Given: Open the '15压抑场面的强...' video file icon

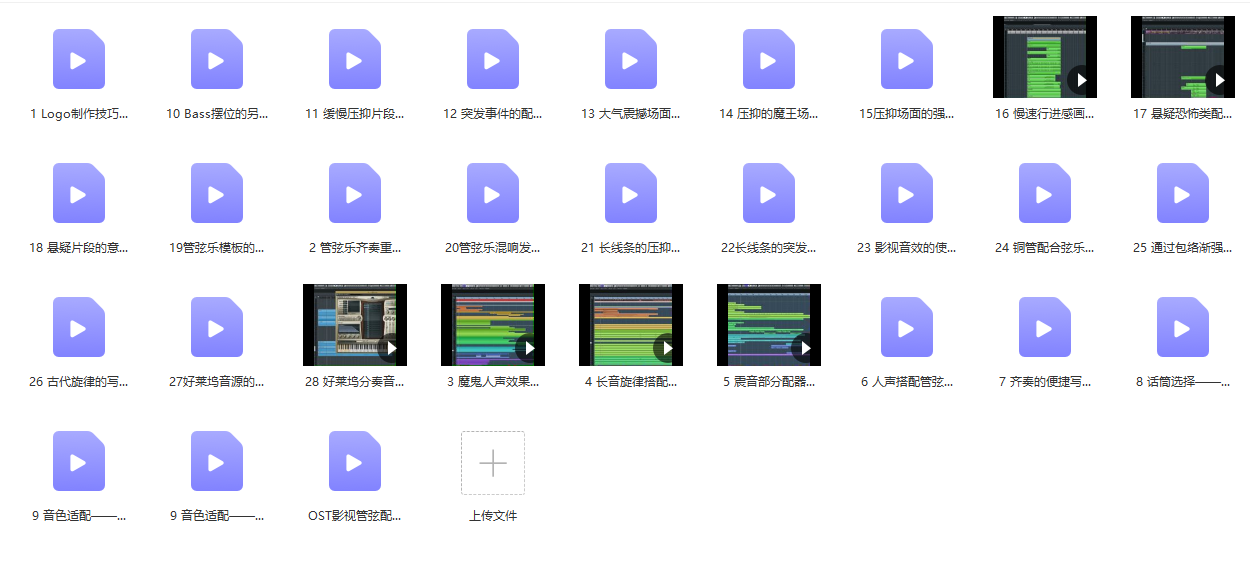Looking at the screenshot, I should pyautogui.click(x=907, y=59).
